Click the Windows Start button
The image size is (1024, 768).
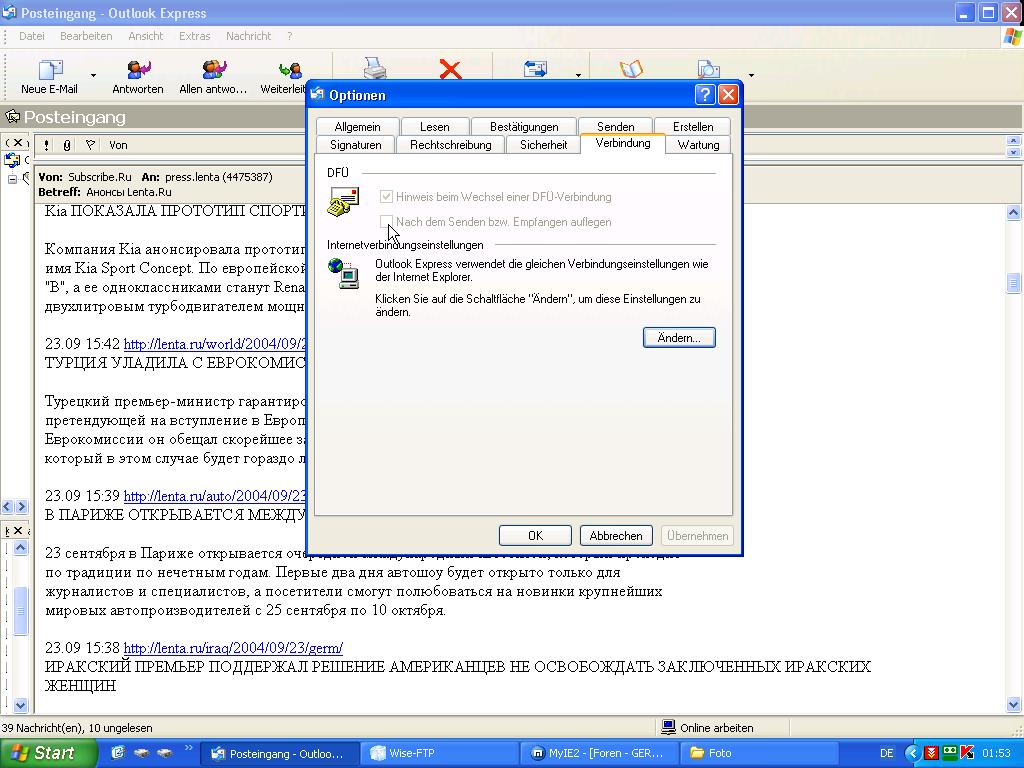click(x=47, y=753)
